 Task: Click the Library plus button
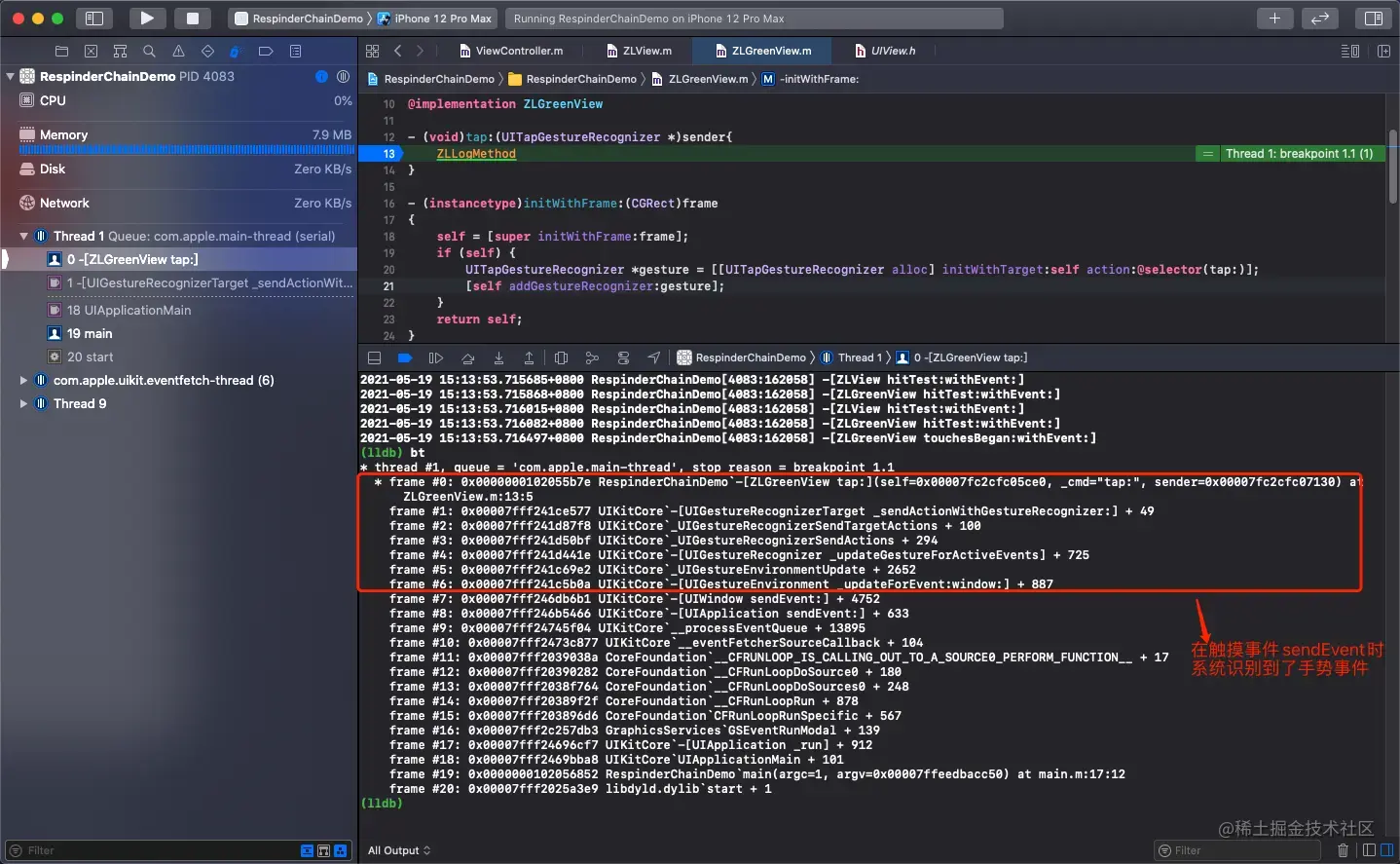pos(1274,18)
